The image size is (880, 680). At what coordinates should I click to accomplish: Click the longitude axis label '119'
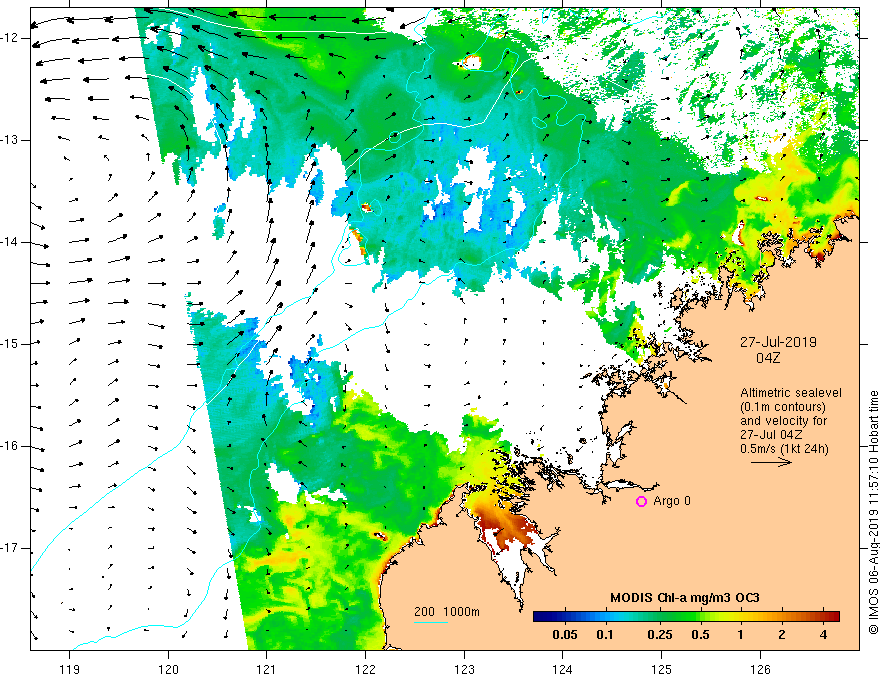click(70, 669)
